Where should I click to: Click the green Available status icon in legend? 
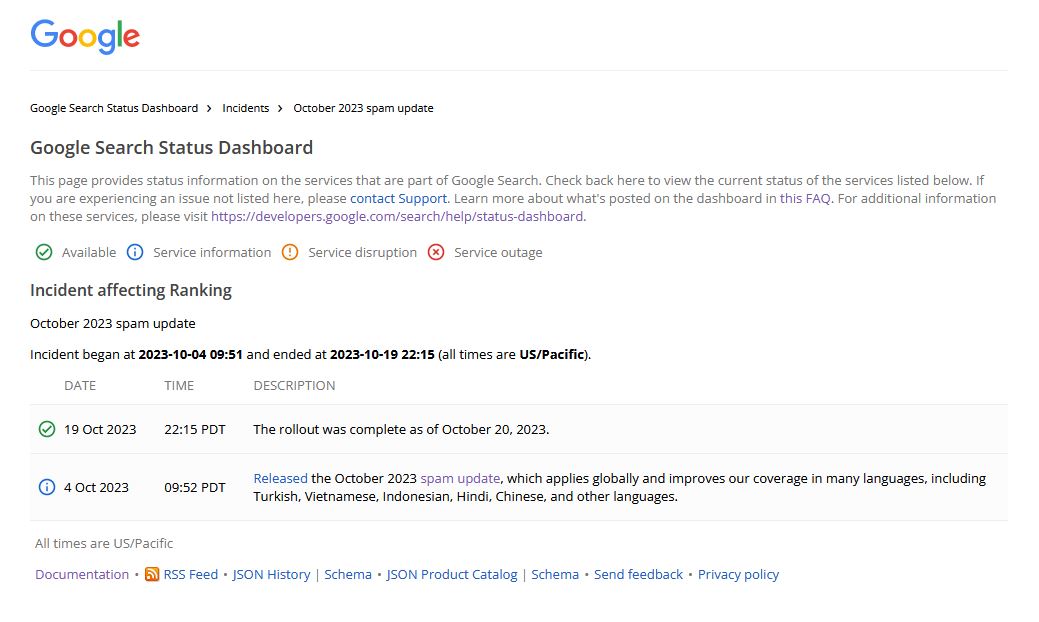44,252
